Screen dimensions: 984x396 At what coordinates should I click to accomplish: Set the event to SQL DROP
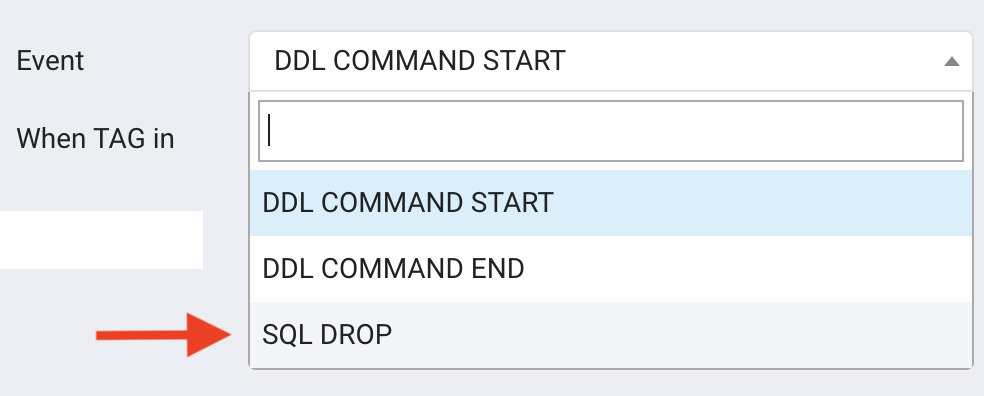point(611,334)
